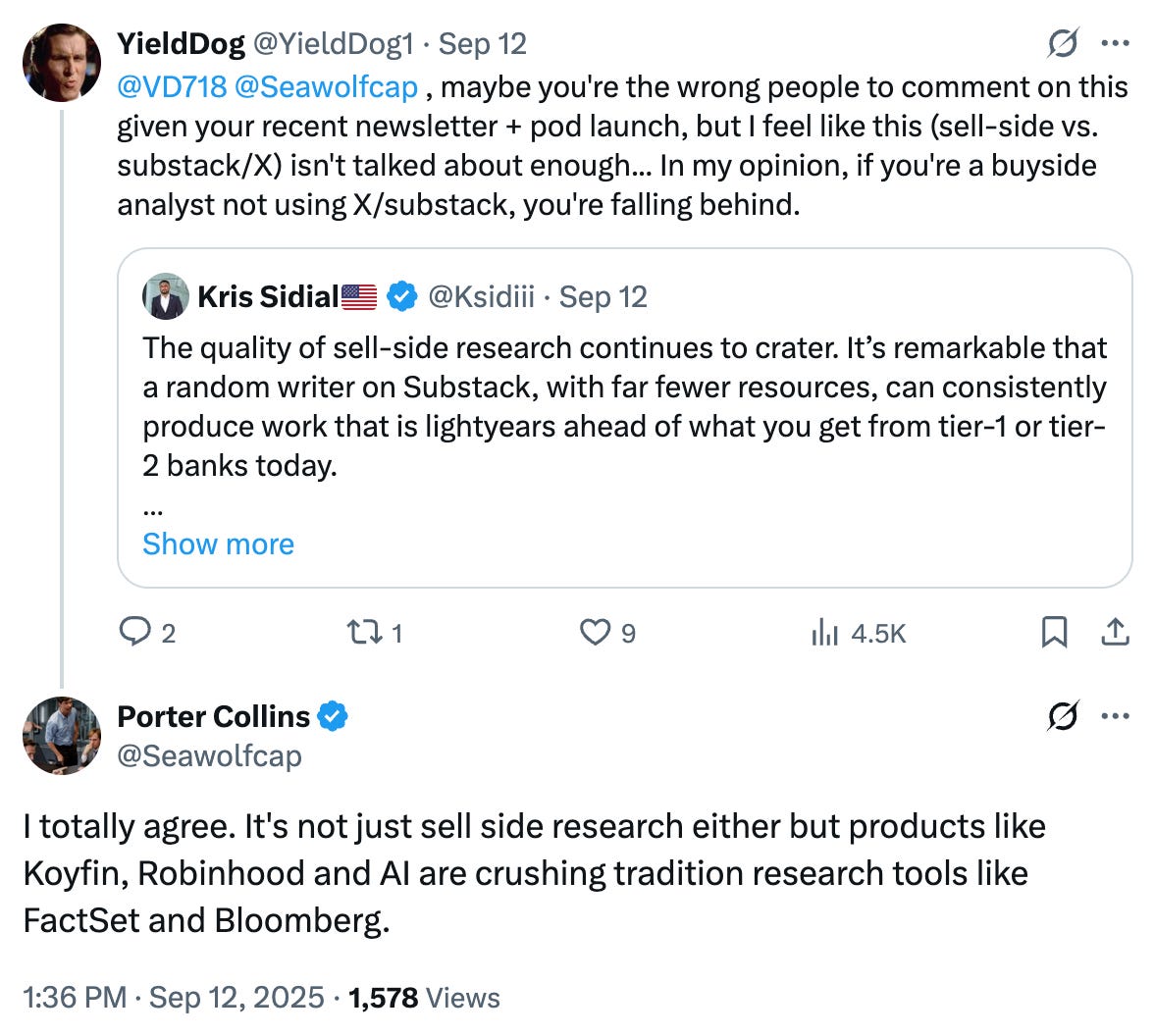This screenshot has height=1036, width=1154.
Task: Open YieldDog's profile picture
Action: 61,63
